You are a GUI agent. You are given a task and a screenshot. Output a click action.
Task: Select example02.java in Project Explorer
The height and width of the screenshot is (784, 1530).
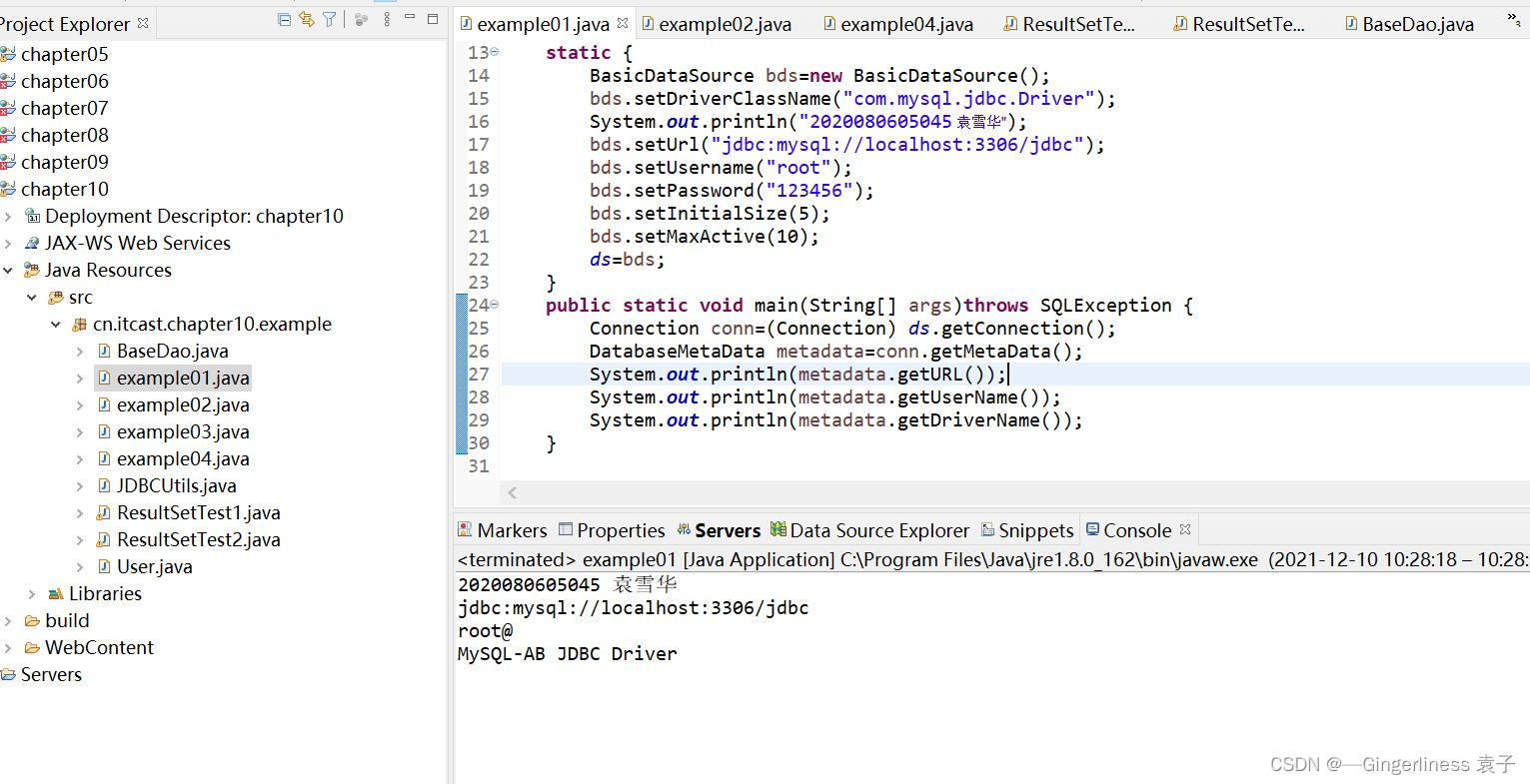tap(183, 404)
